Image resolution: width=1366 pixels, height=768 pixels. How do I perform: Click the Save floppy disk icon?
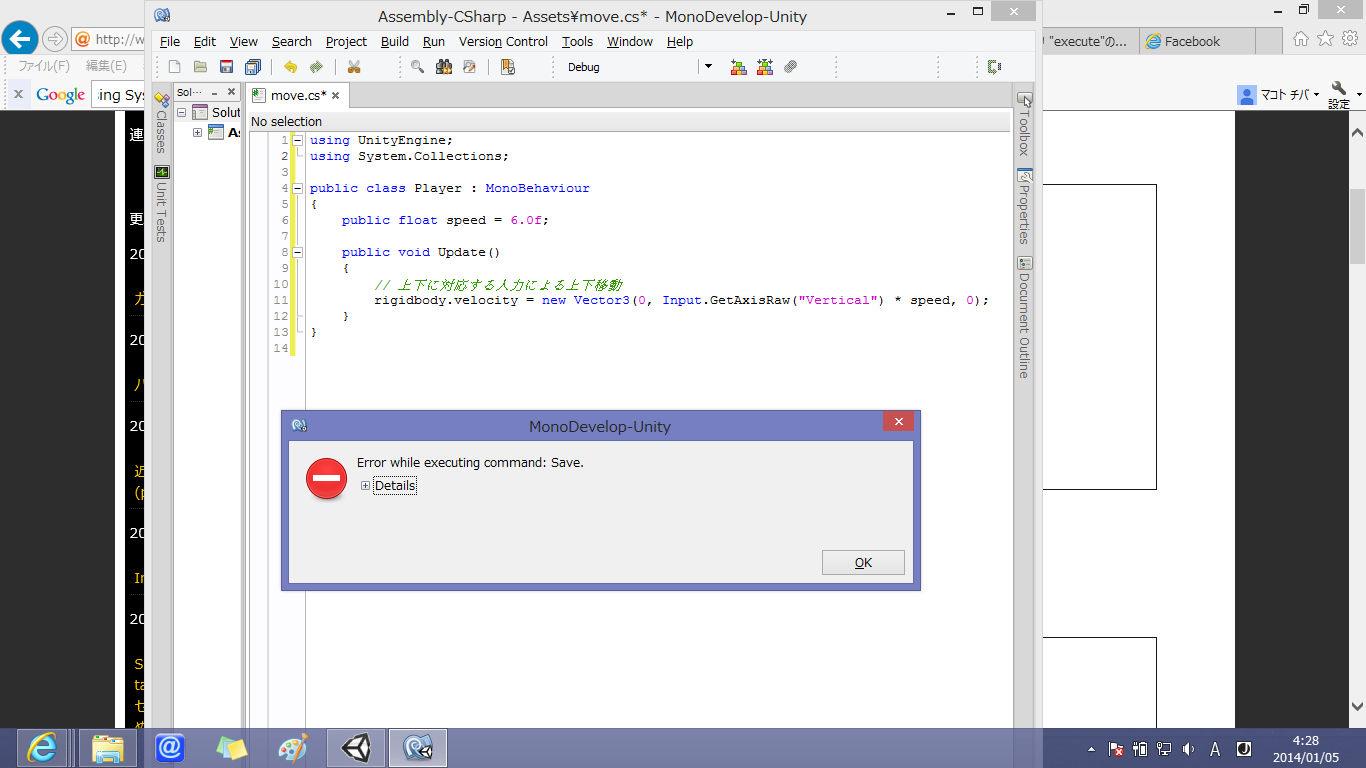click(226, 67)
